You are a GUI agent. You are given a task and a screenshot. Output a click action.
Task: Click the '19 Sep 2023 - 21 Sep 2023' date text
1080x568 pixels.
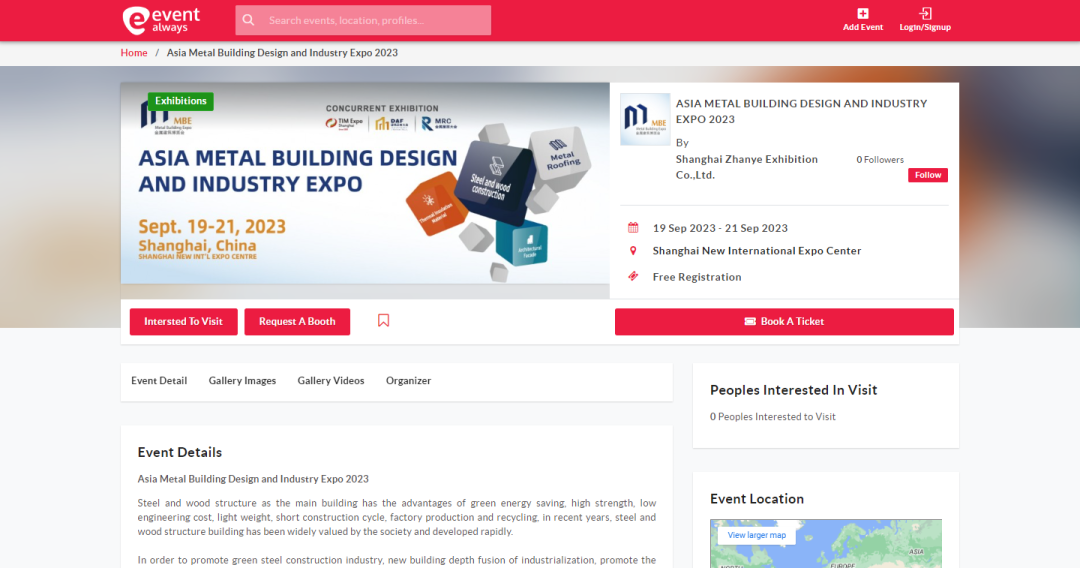pyautogui.click(x=720, y=228)
